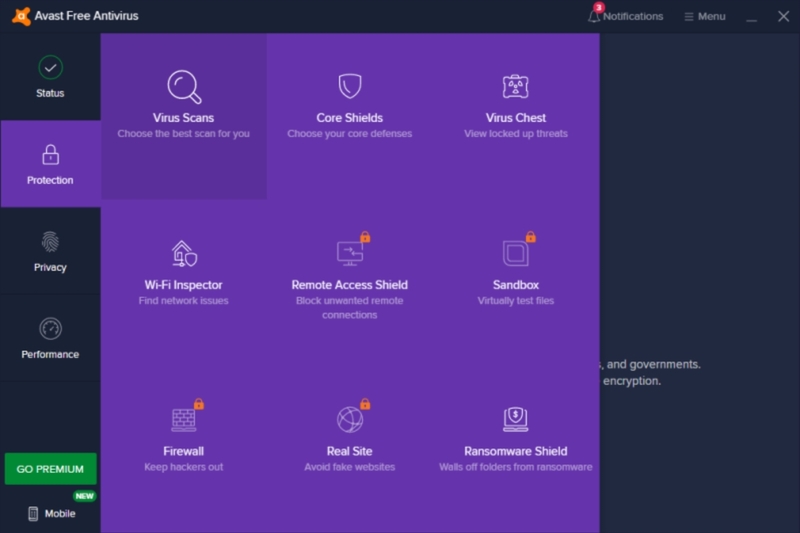Click the NEW badge above Mobile

(x=84, y=496)
